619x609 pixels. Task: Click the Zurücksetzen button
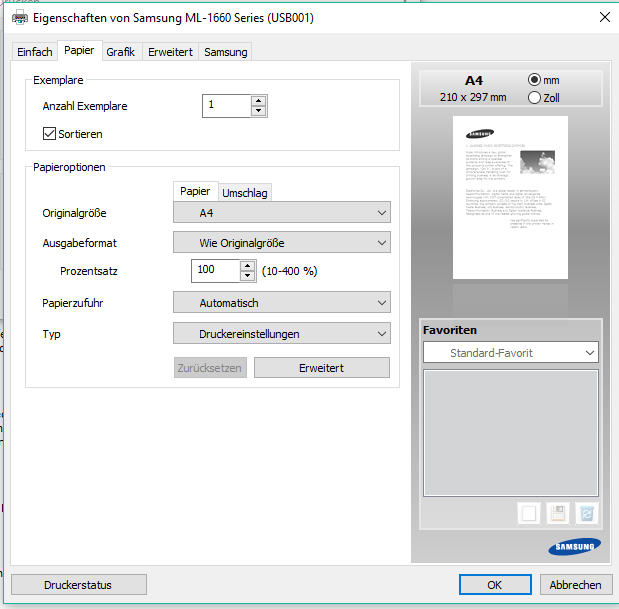(210, 368)
